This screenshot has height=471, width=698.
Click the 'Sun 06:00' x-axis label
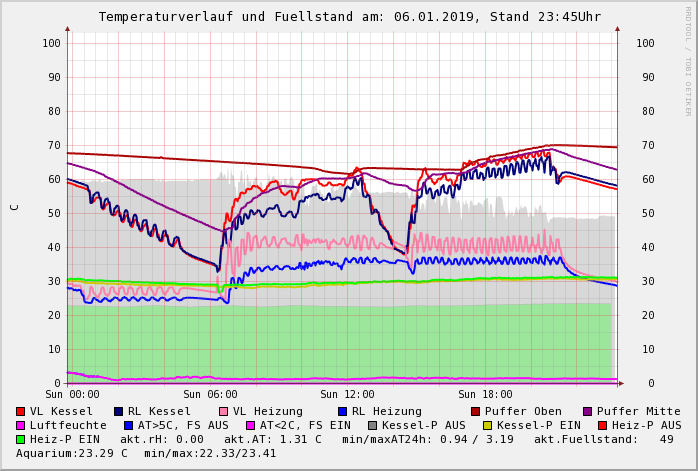(x=211, y=395)
